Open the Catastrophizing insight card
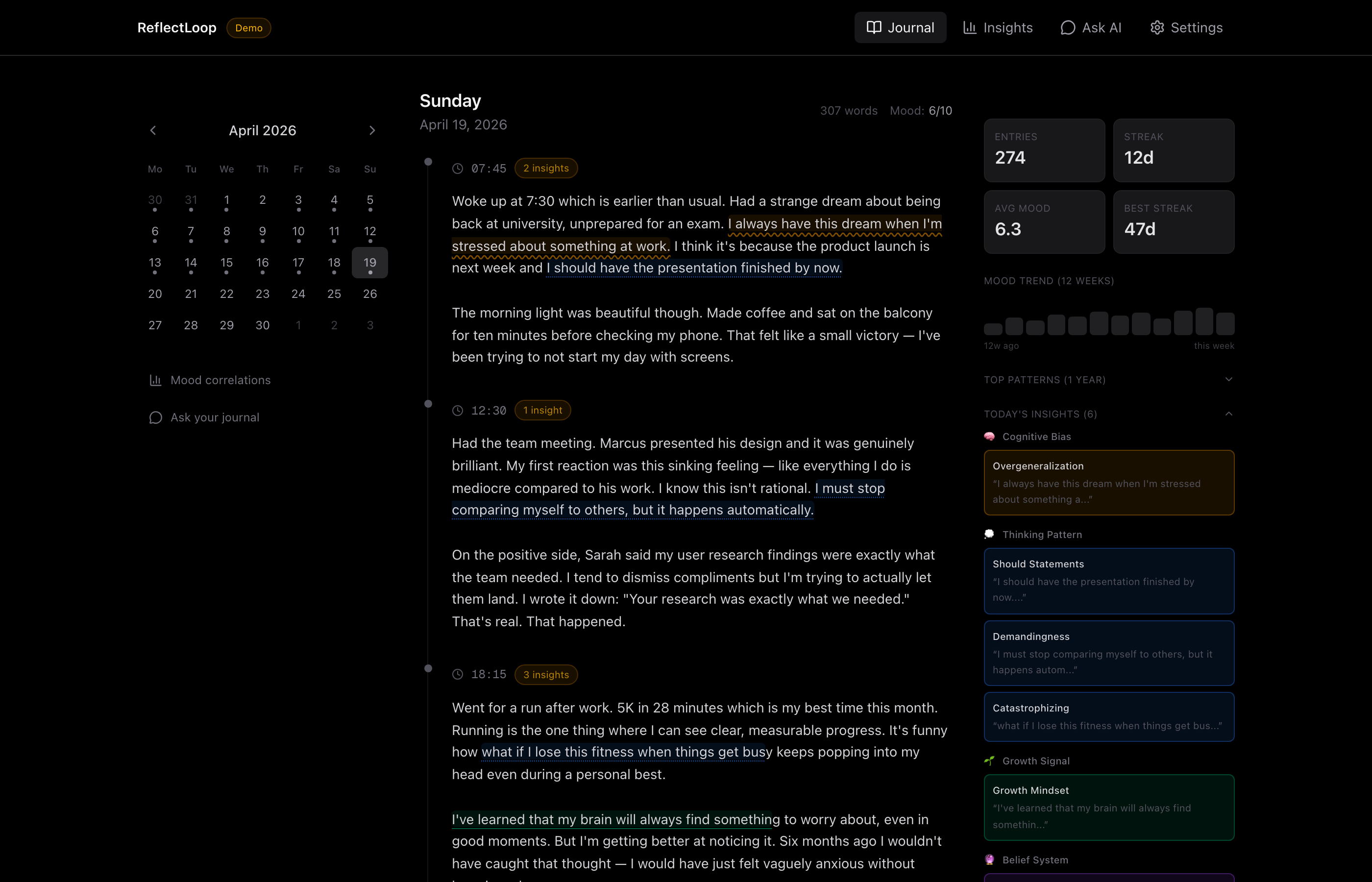The width and height of the screenshot is (1372, 882). (1108, 717)
